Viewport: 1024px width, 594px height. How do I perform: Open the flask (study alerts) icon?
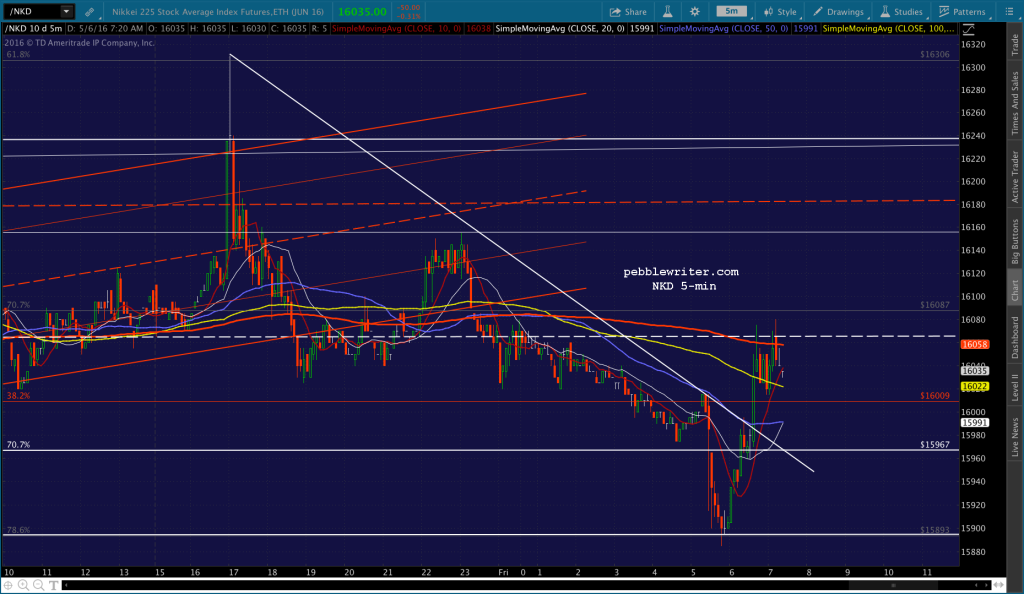[667, 12]
